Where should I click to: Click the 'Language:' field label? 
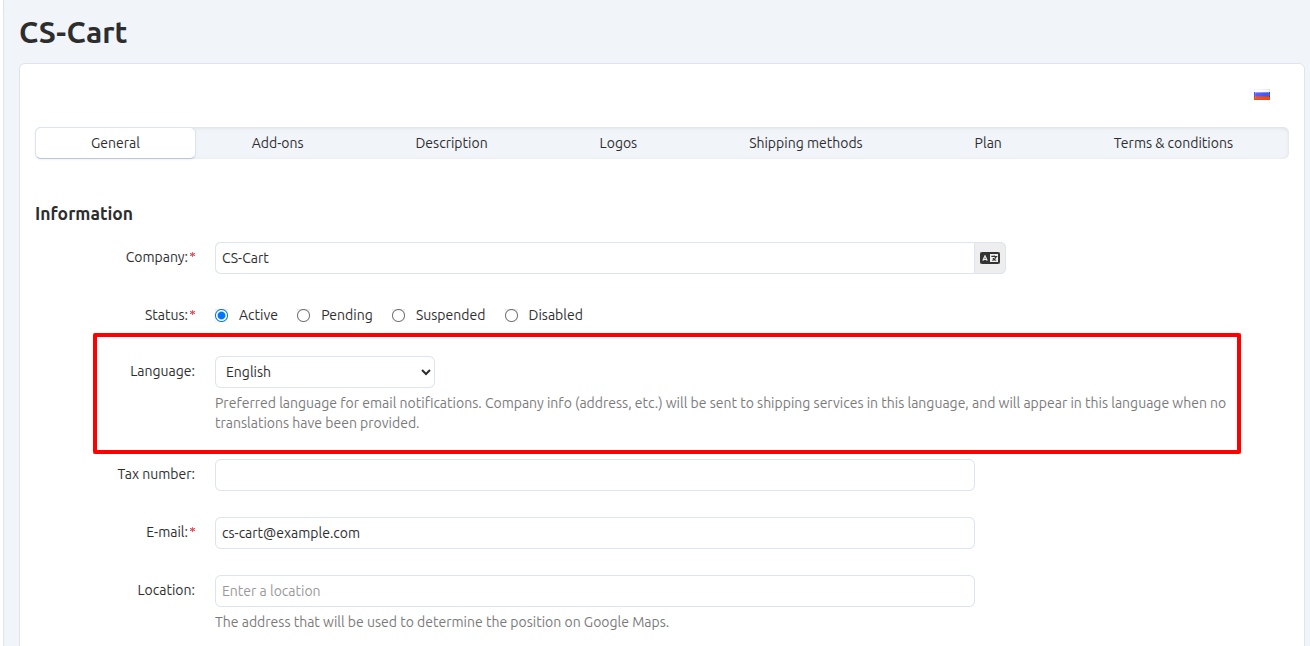(163, 371)
